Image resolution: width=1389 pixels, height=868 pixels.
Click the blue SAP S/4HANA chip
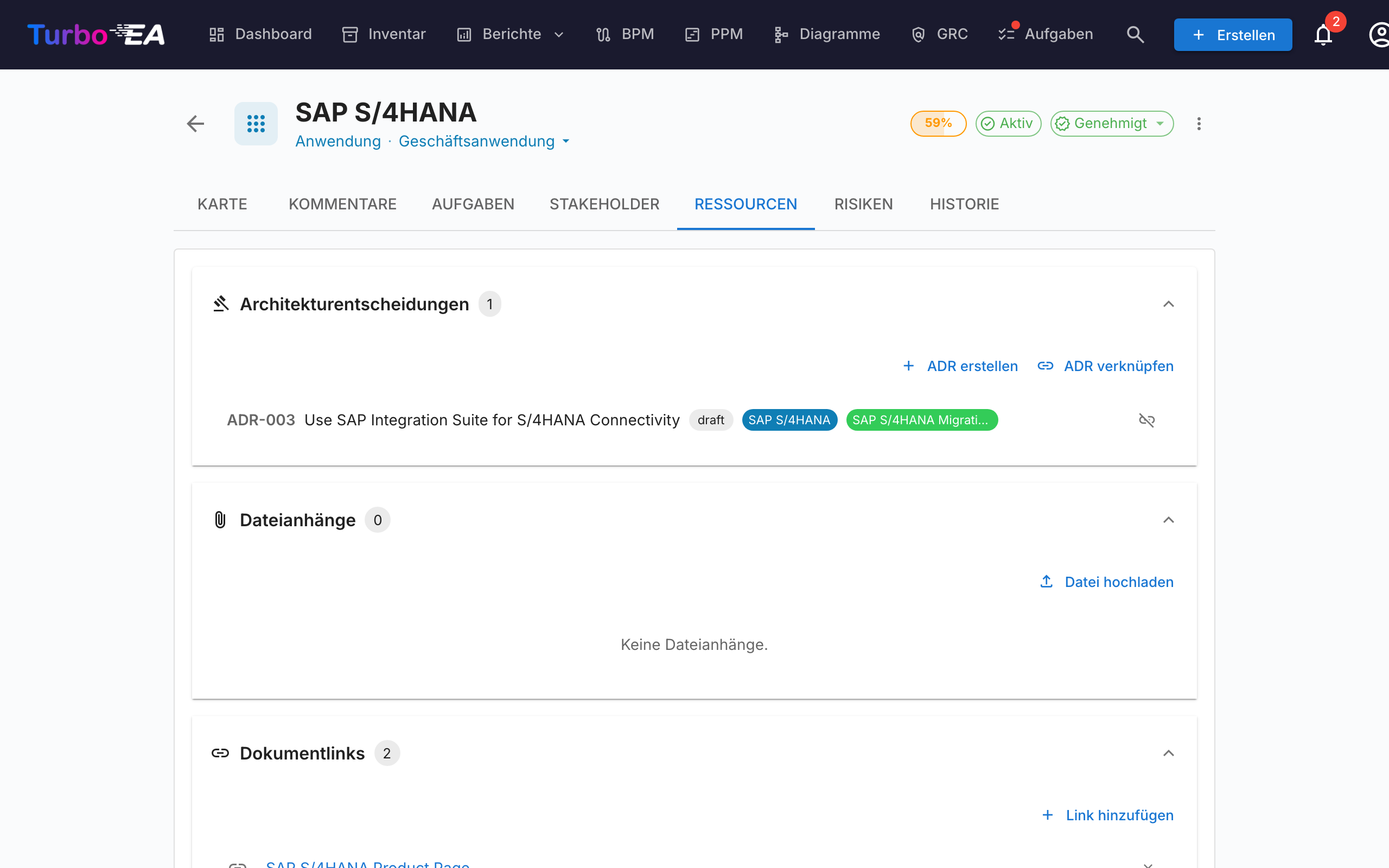click(x=789, y=420)
